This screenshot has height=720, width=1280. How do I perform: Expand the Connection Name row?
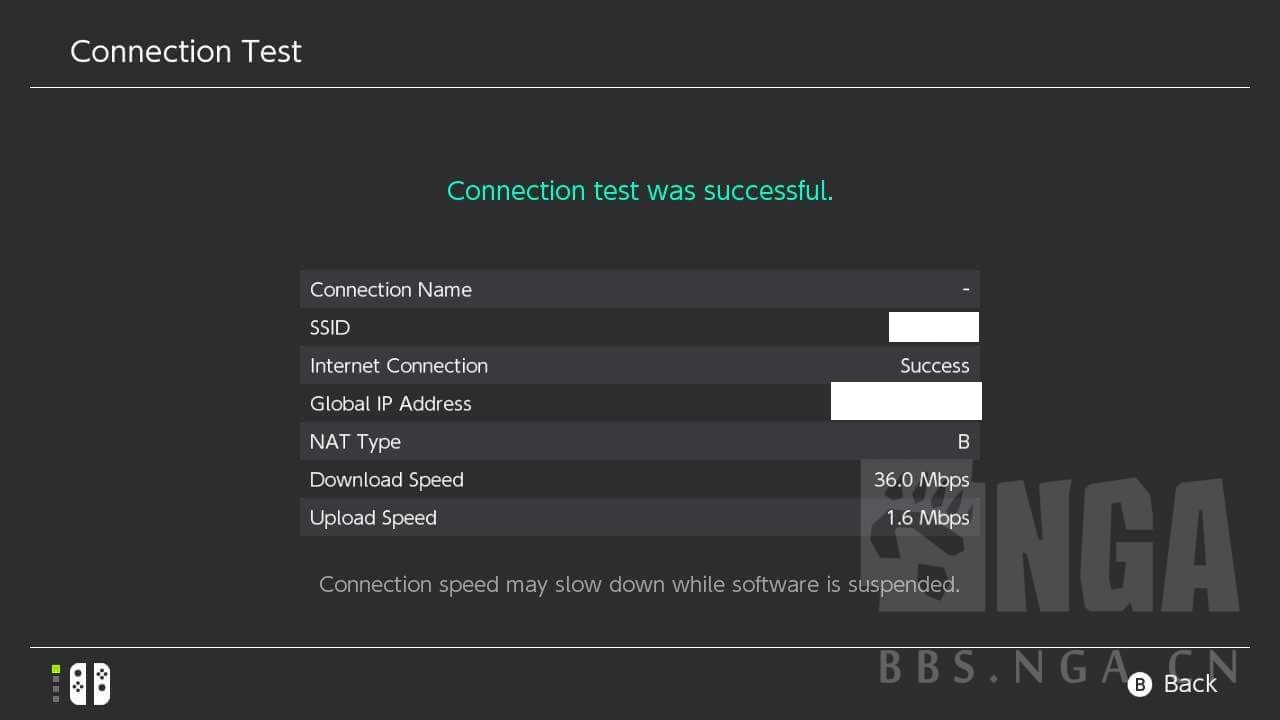pos(640,289)
